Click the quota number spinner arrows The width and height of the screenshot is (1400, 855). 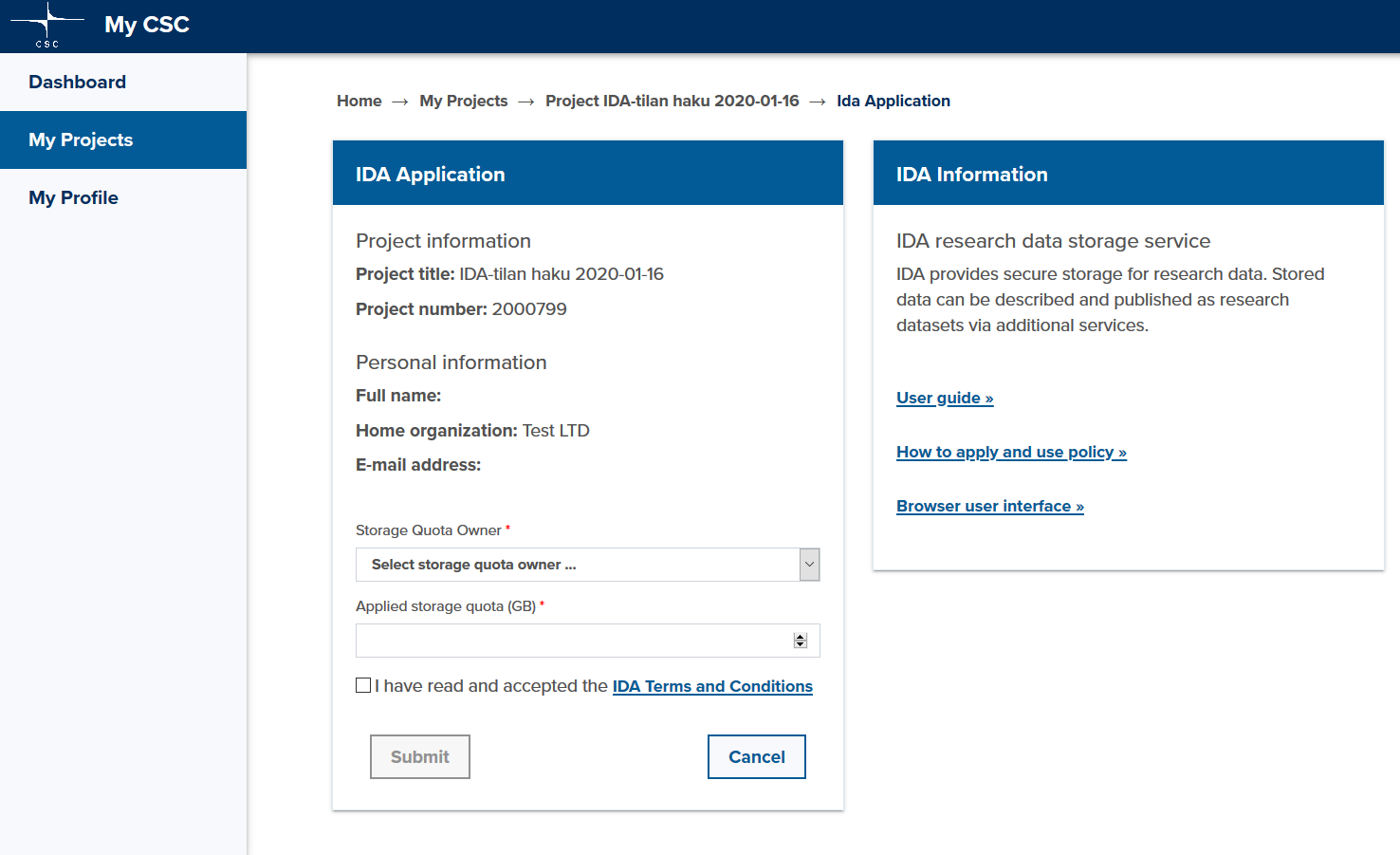(x=801, y=641)
